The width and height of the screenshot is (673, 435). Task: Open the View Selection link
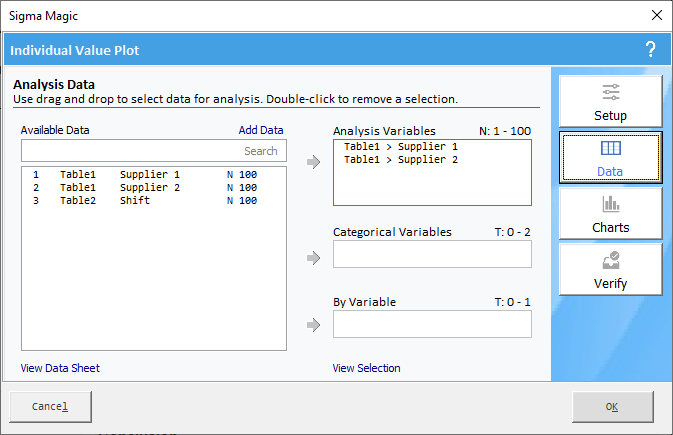point(367,368)
